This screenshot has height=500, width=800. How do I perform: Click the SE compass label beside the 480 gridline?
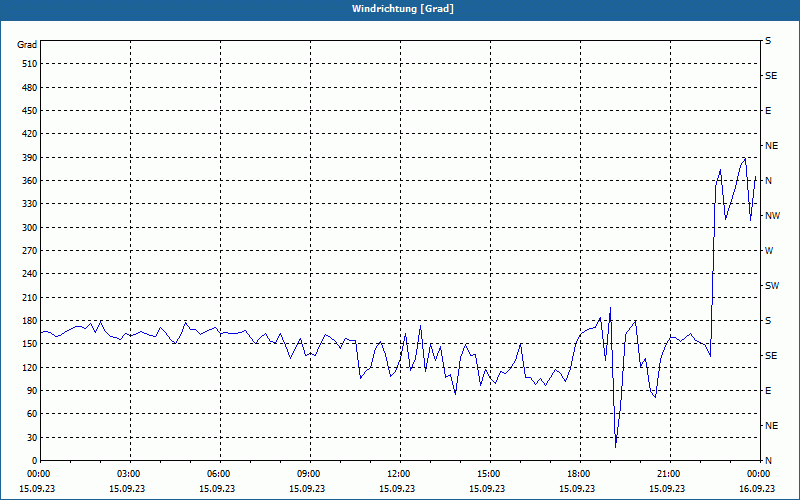click(x=771, y=76)
